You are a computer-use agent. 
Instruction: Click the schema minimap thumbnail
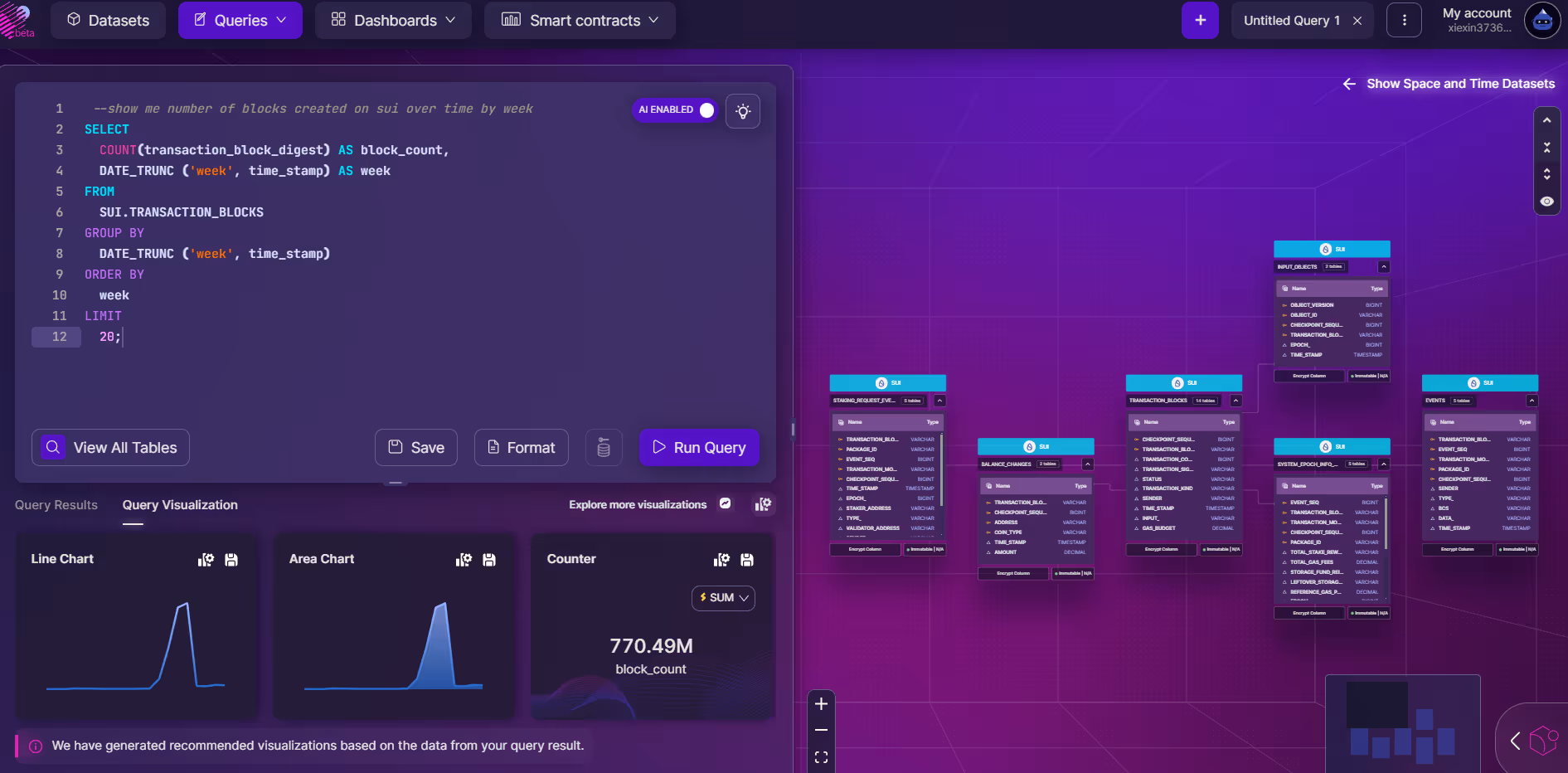(1402, 723)
